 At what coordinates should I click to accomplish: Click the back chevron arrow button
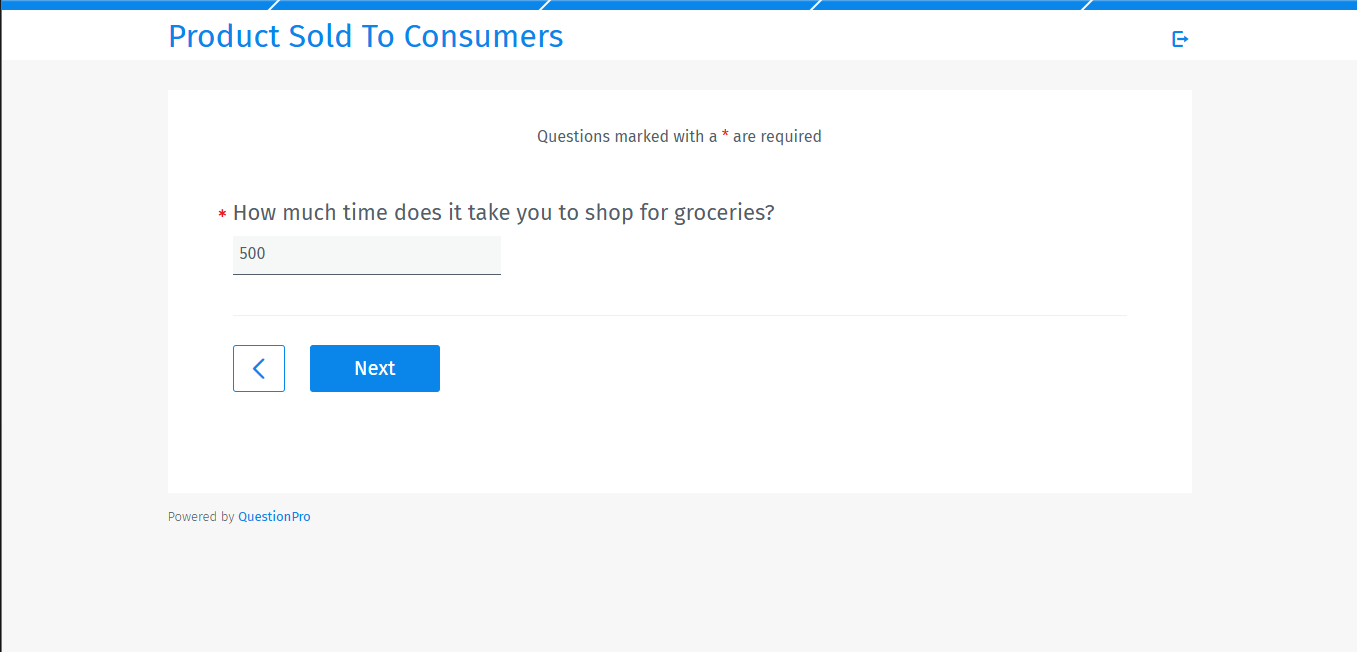[x=258, y=368]
